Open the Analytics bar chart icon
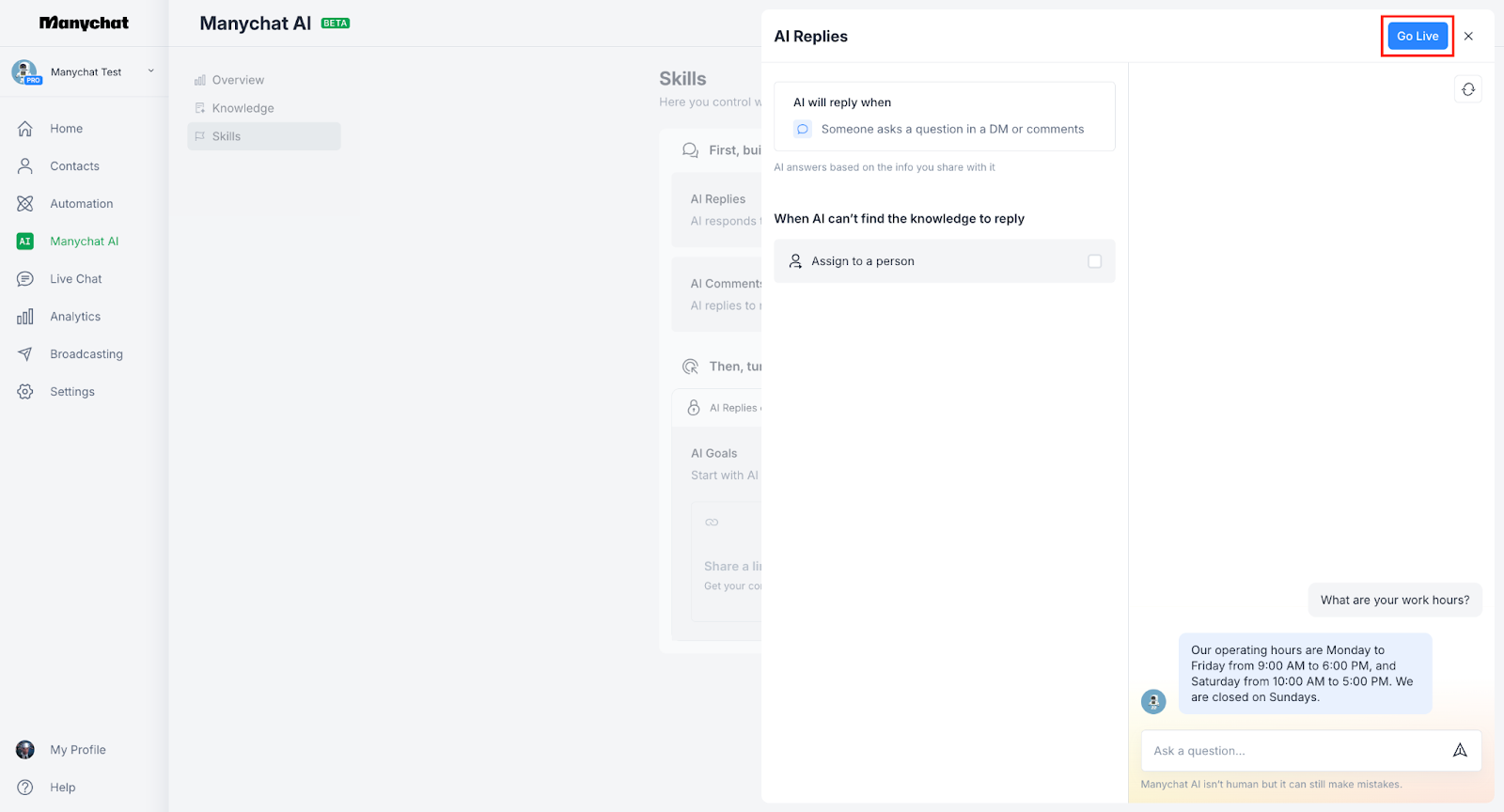 [25, 317]
